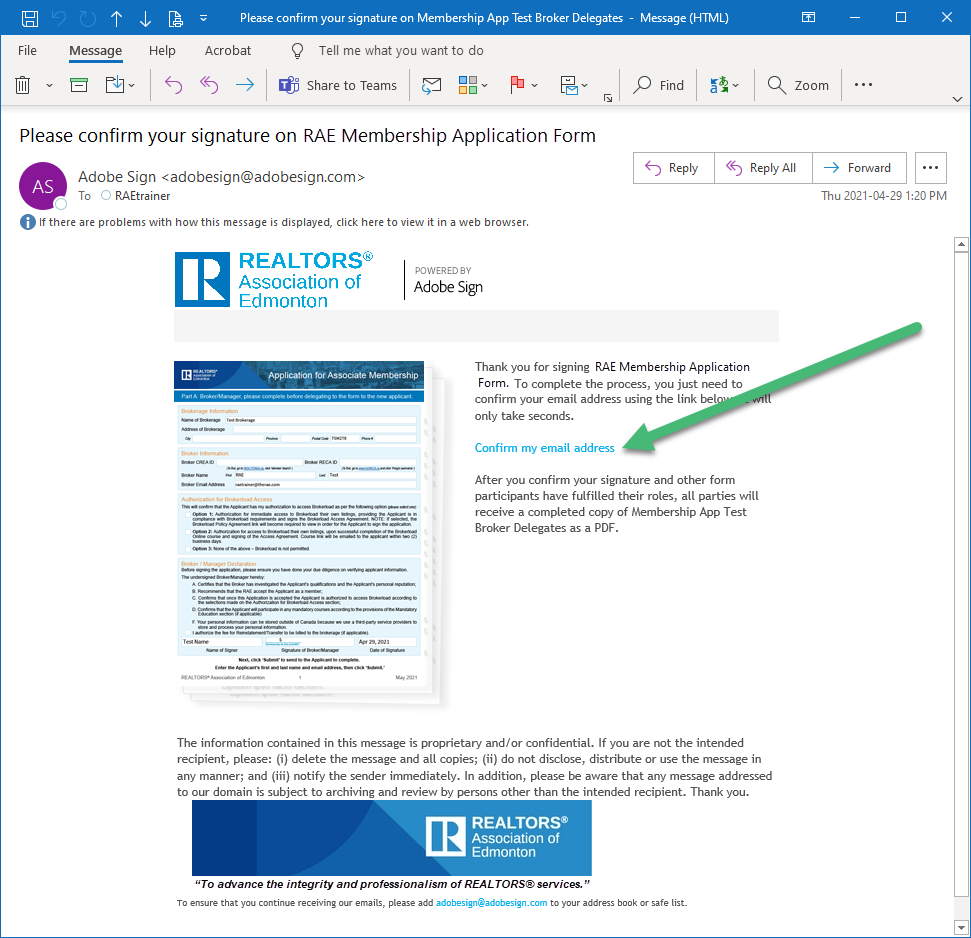
Task: Click the Translate icon
Action: (719, 85)
